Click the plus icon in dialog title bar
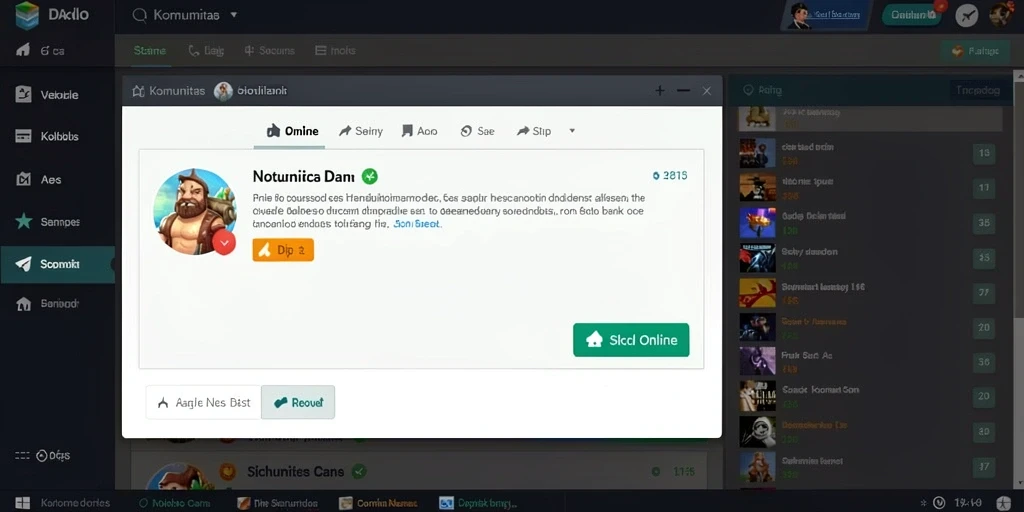The height and width of the screenshot is (512, 1024). [660, 91]
